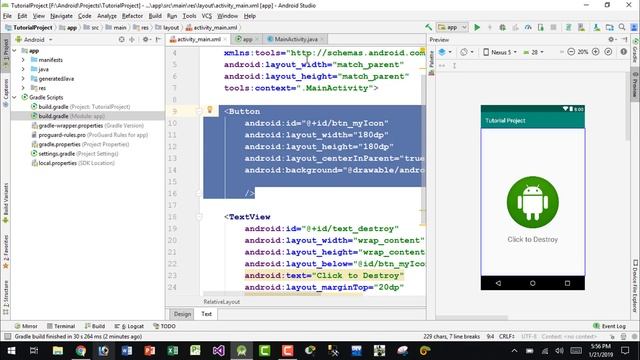Open Project panel settings gear
Screen dimensions: 640x360
click(x=146, y=40)
